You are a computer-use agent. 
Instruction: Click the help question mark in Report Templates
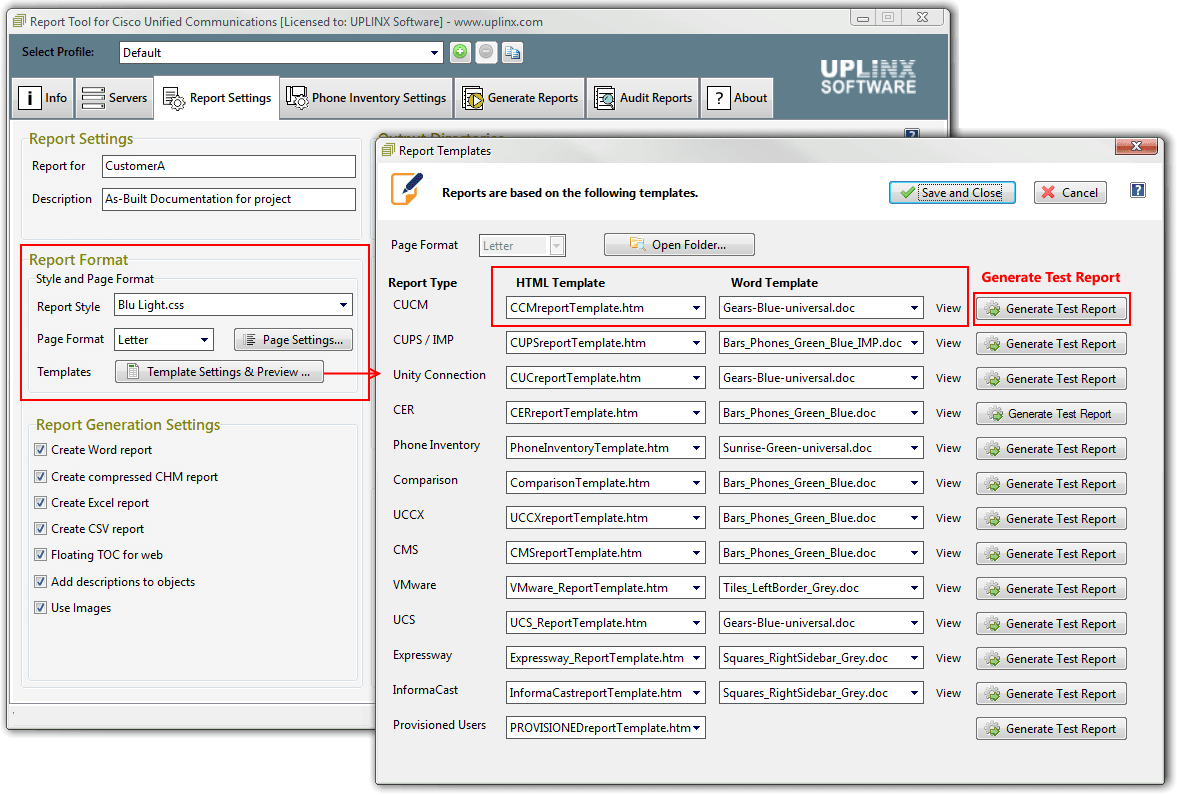1138,191
